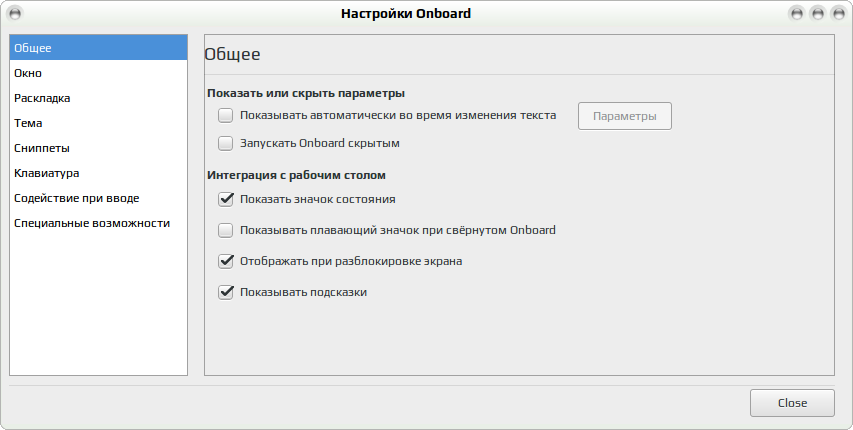Open the Окно settings section
Viewport: 853px width, 430px height.
98,72
